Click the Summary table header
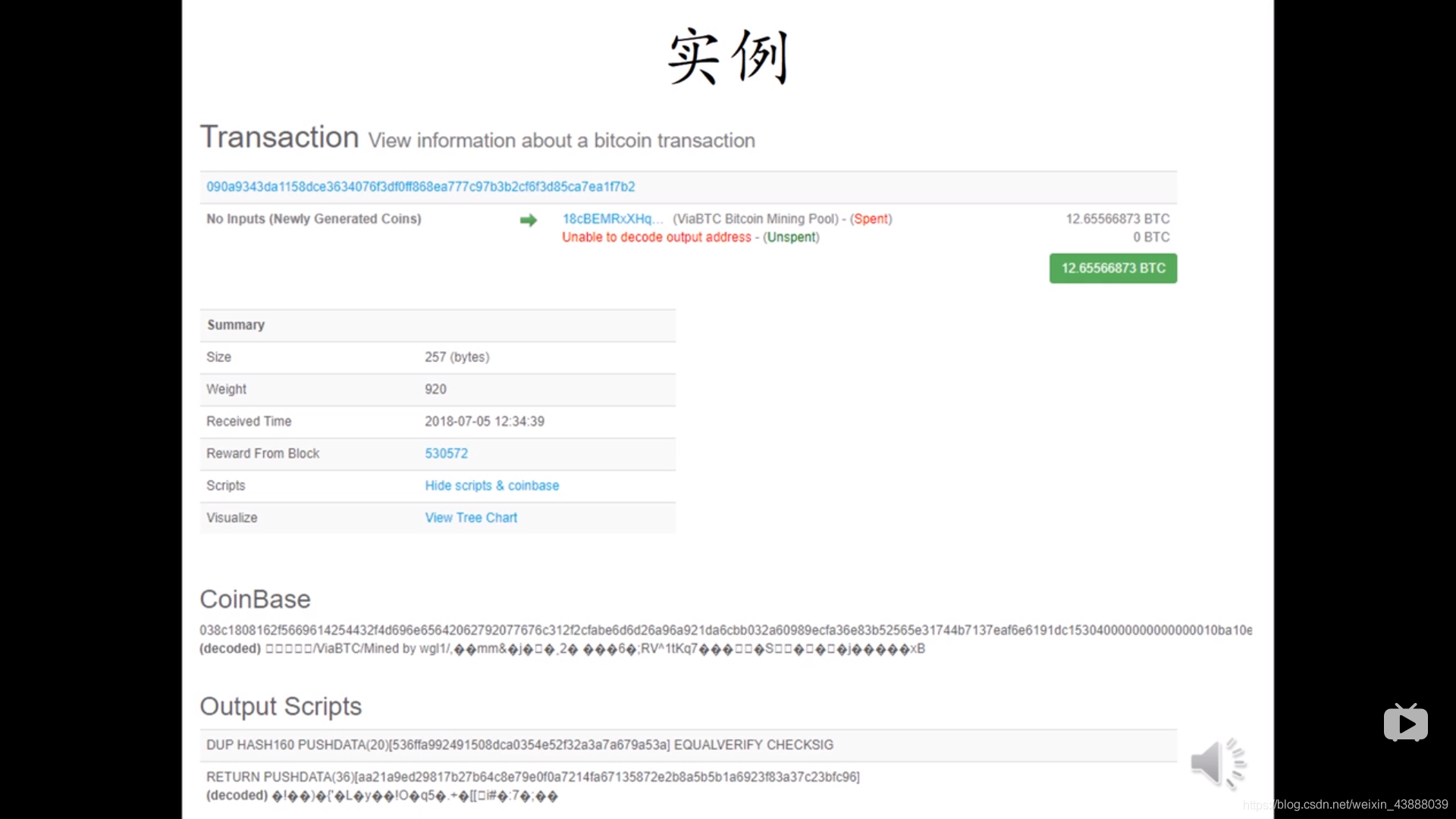This screenshot has width=1456, height=819. 438,325
